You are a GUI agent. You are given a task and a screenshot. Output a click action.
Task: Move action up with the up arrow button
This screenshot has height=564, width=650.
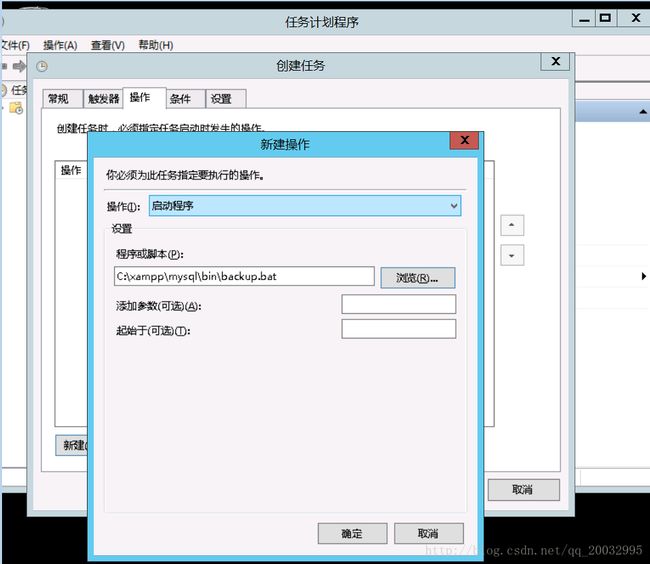pos(512,225)
